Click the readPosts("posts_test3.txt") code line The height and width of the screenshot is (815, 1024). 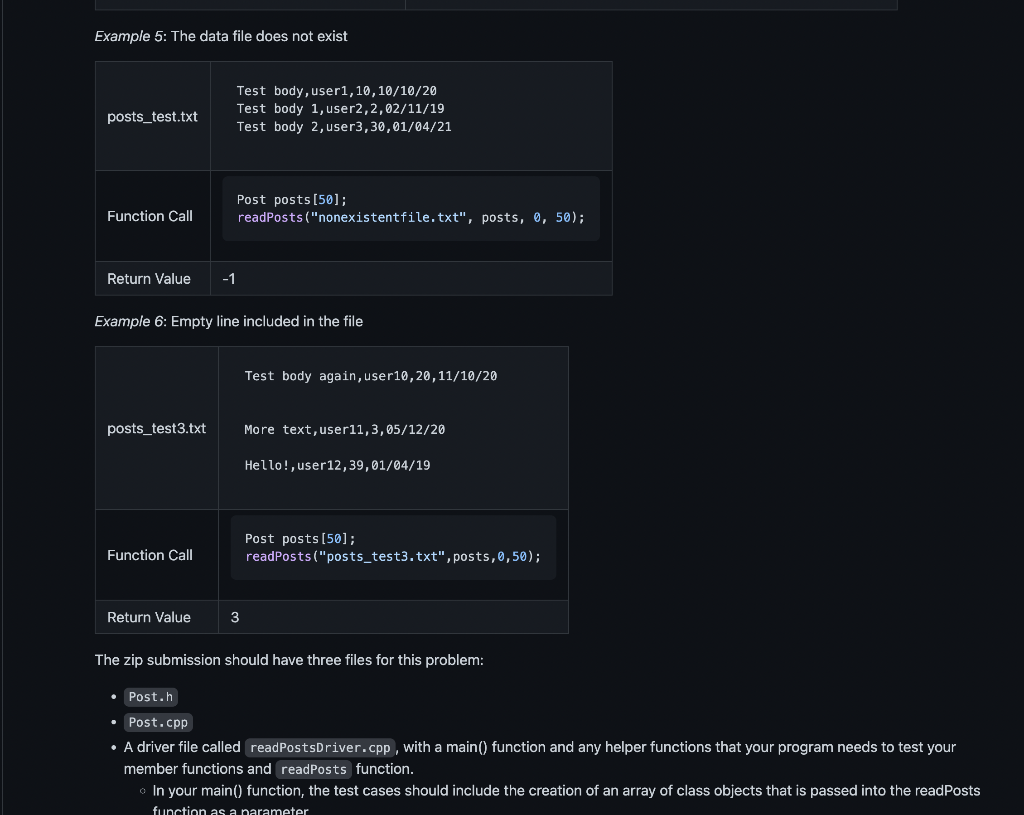pos(392,557)
